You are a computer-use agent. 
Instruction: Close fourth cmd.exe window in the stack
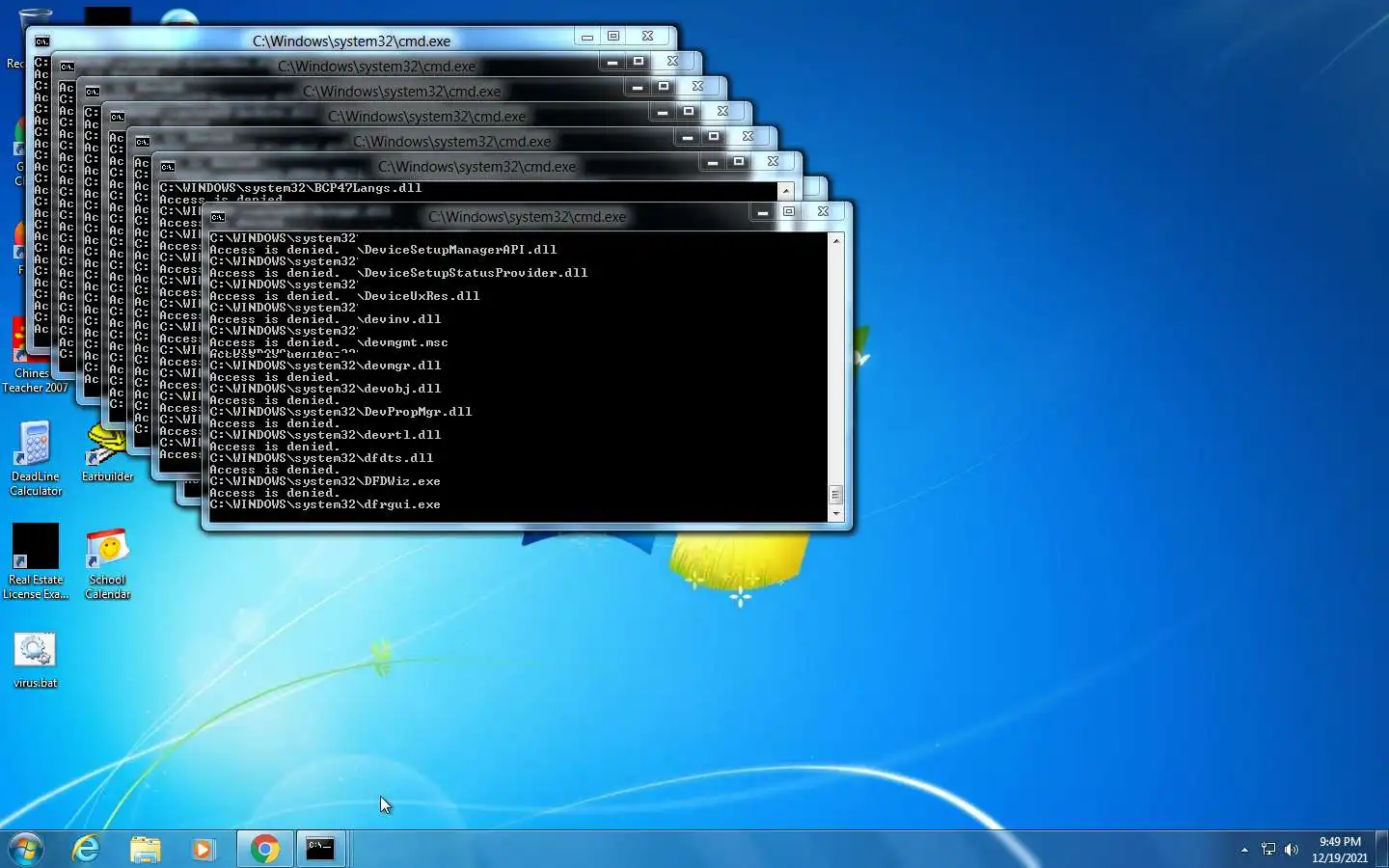tap(722, 112)
